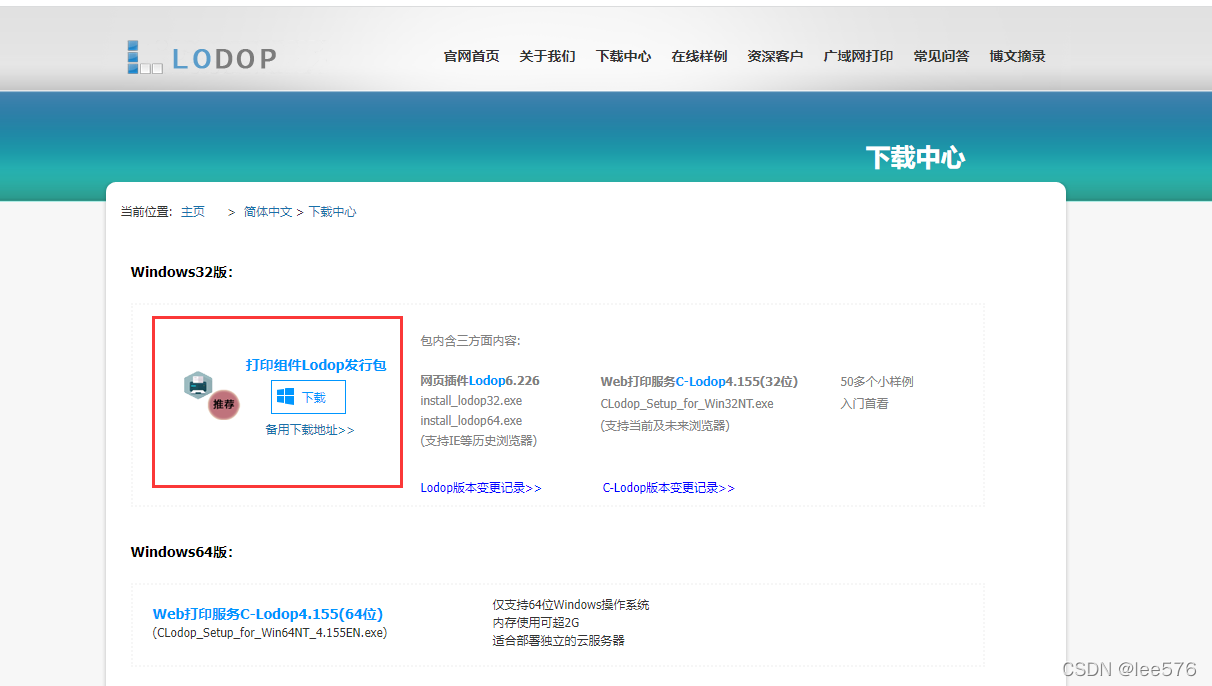
Task: Click the LODOP logo
Action: [201, 57]
